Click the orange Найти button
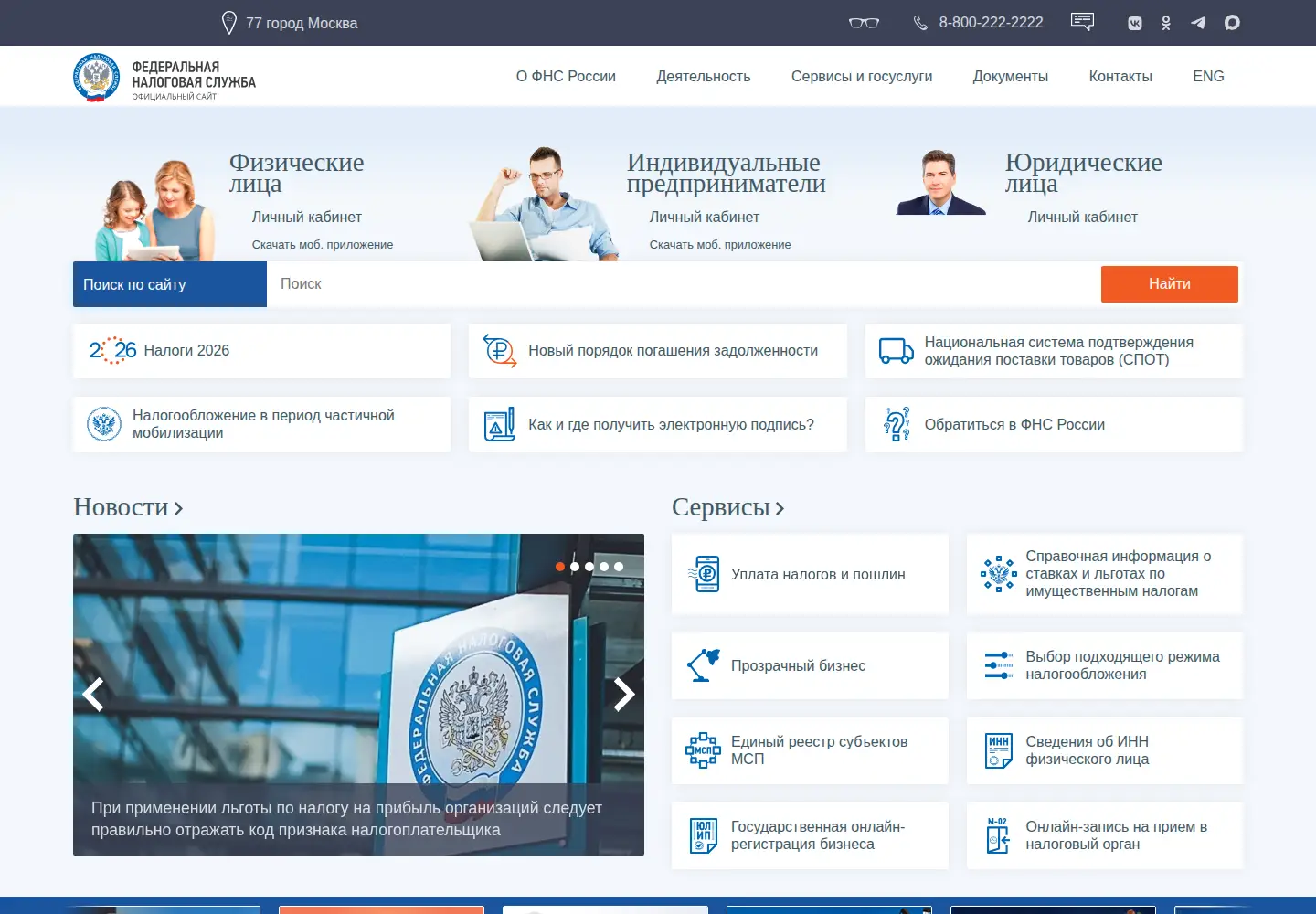Screen dimensions: 1316x914 1170,284
